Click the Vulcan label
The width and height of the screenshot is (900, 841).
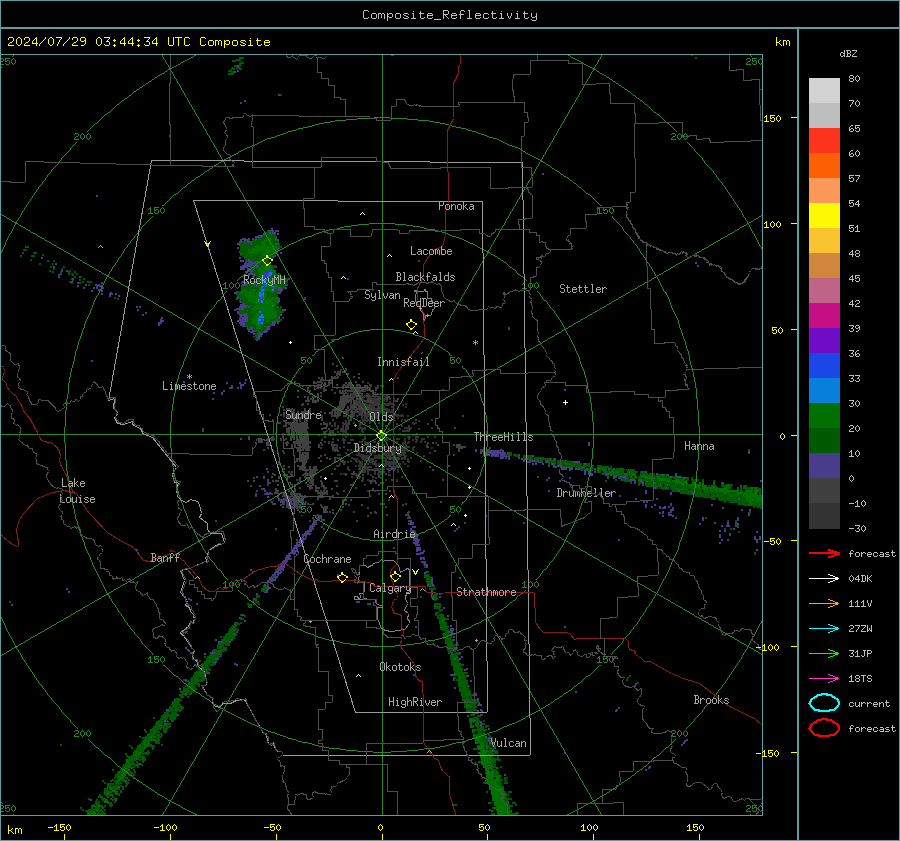tap(508, 743)
